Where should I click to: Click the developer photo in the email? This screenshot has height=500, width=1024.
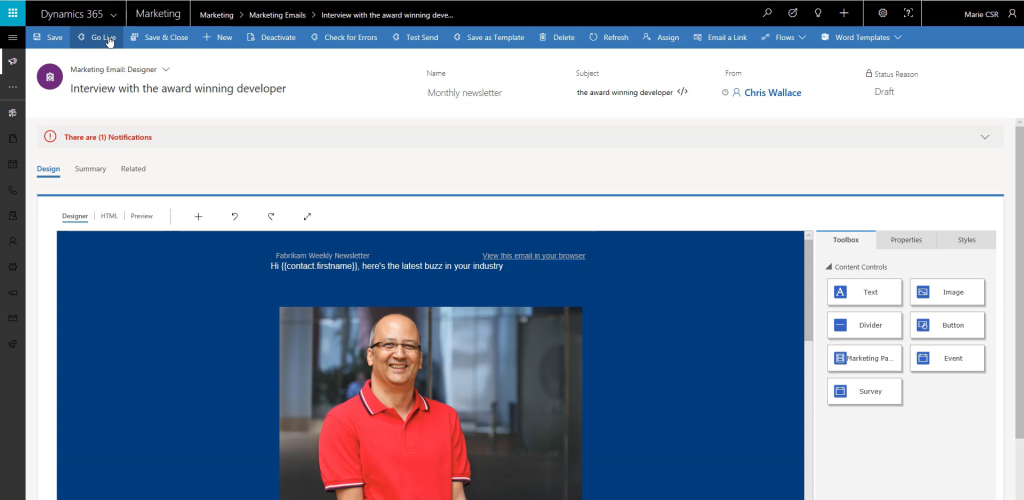point(431,403)
